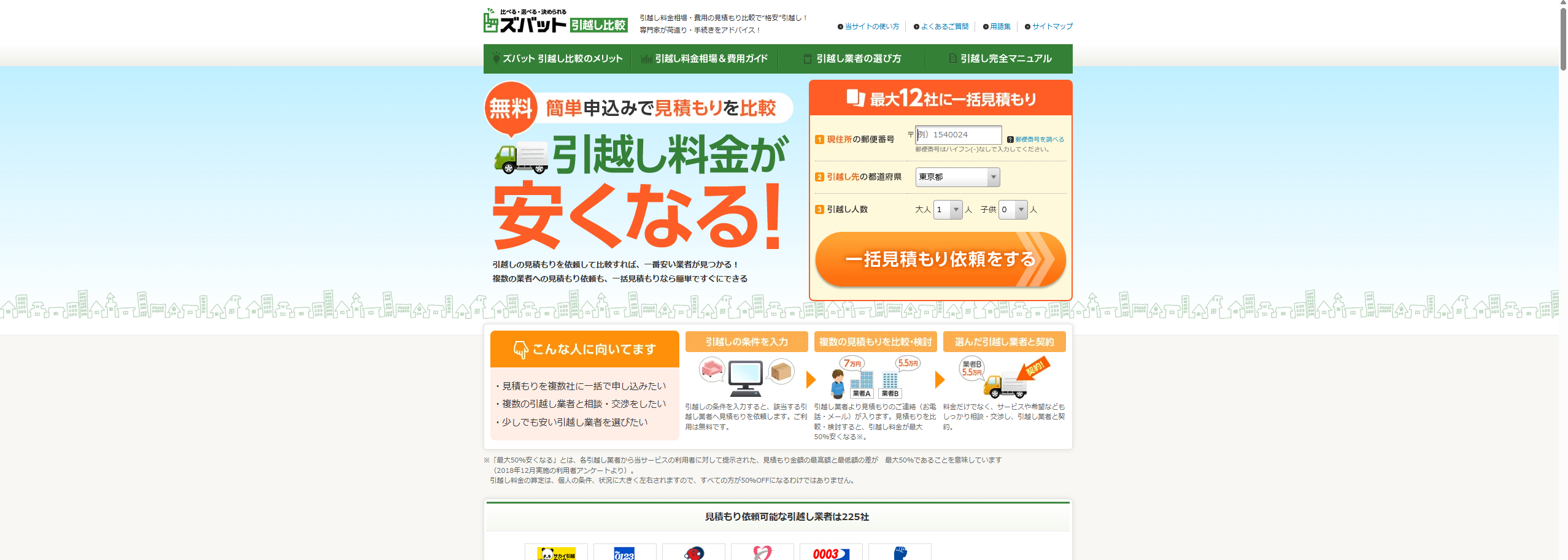Open the 郵便番号を調べる link
Image resolution: width=1568 pixels, height=560 pixels.
[1039, 140]
